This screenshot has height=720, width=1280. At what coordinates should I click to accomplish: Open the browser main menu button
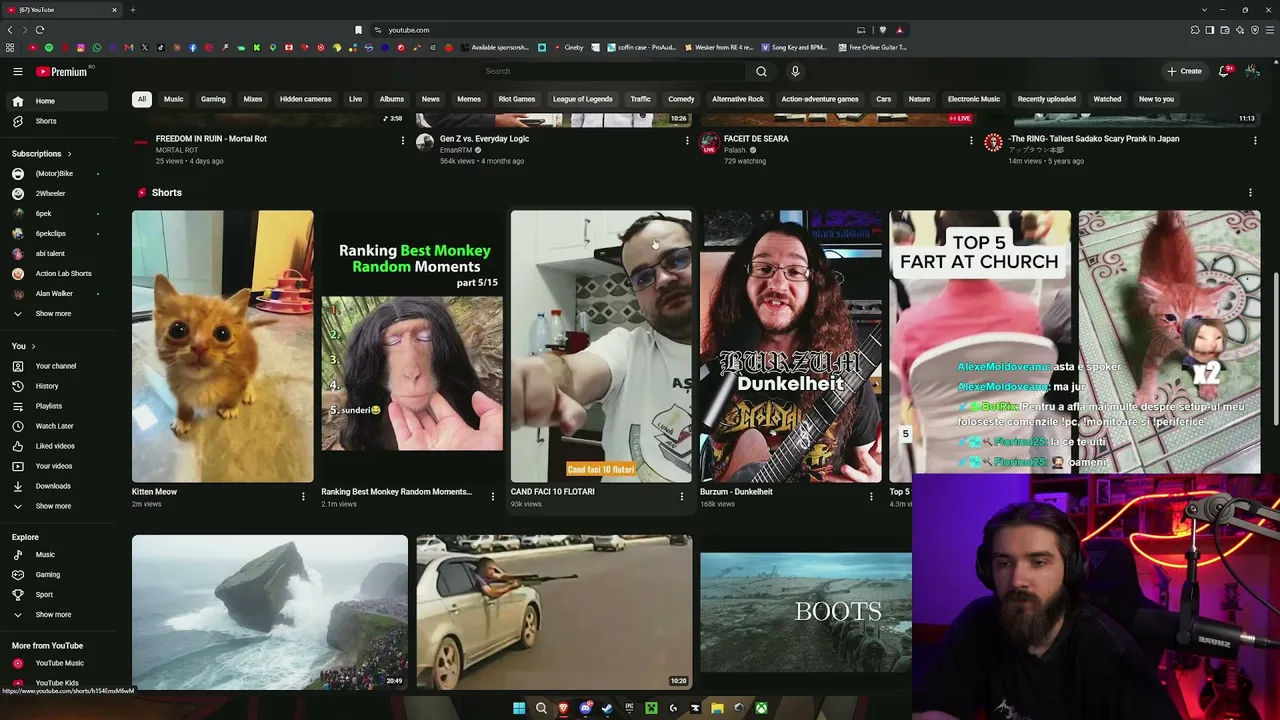(x=1270, y=30)
